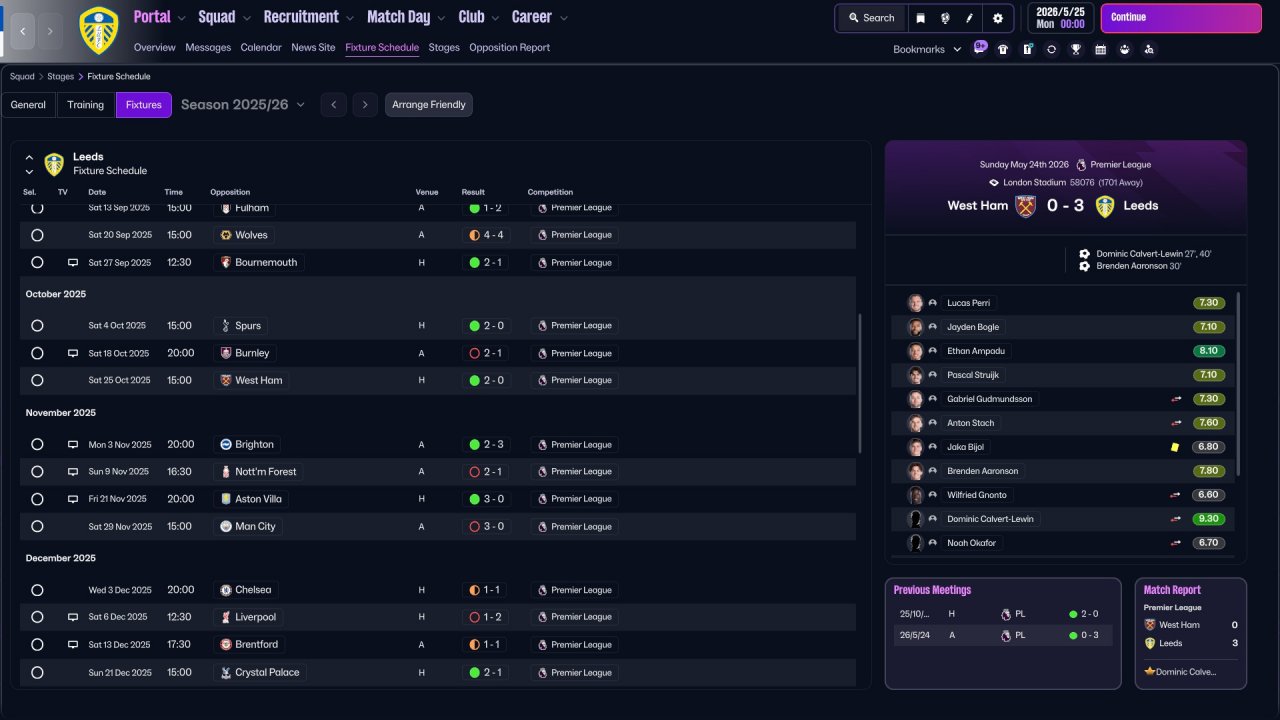Image resolution: width=1280 pixels, height=720 pixels.
Task: Click Stages in the breadcrumb trail
Action: (x=60, y=76)
